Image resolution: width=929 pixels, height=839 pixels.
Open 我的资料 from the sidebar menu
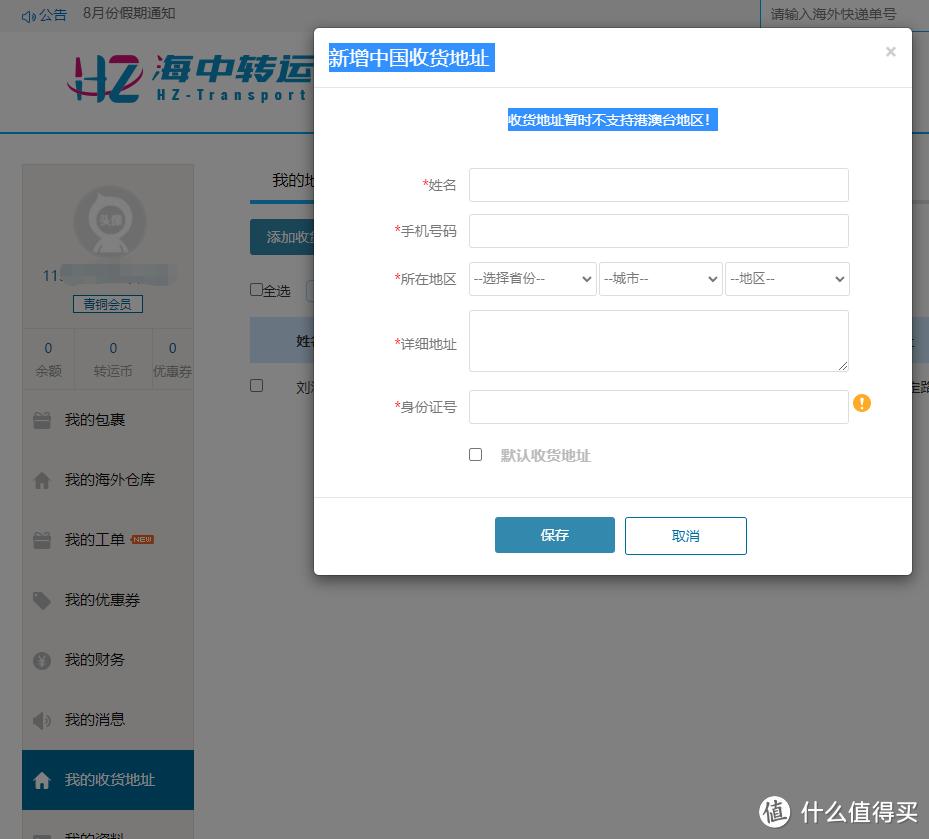pyautogui.click(x=95, y=833)
